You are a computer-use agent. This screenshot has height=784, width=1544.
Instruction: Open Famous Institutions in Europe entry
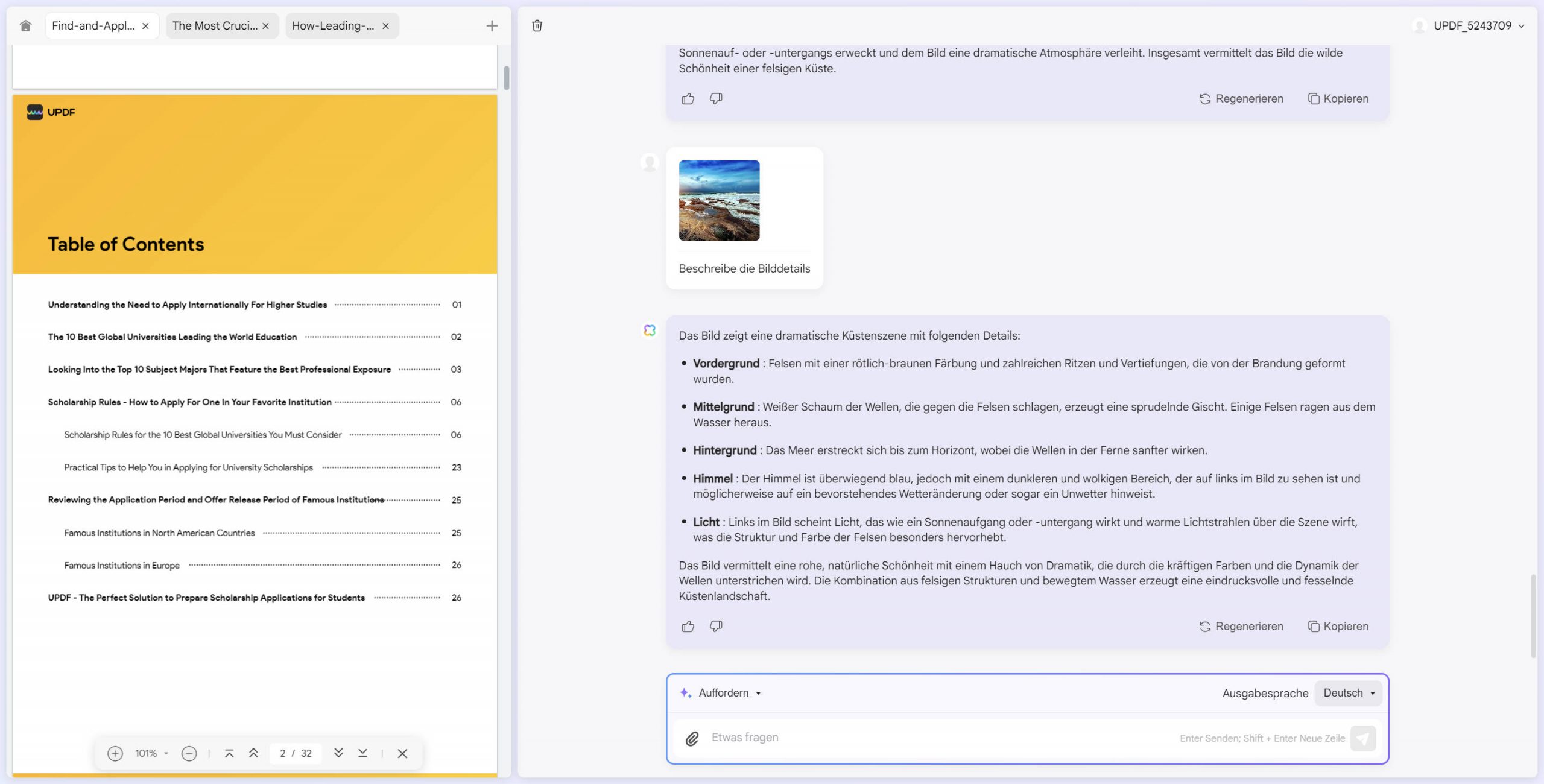tap(262, 566)
